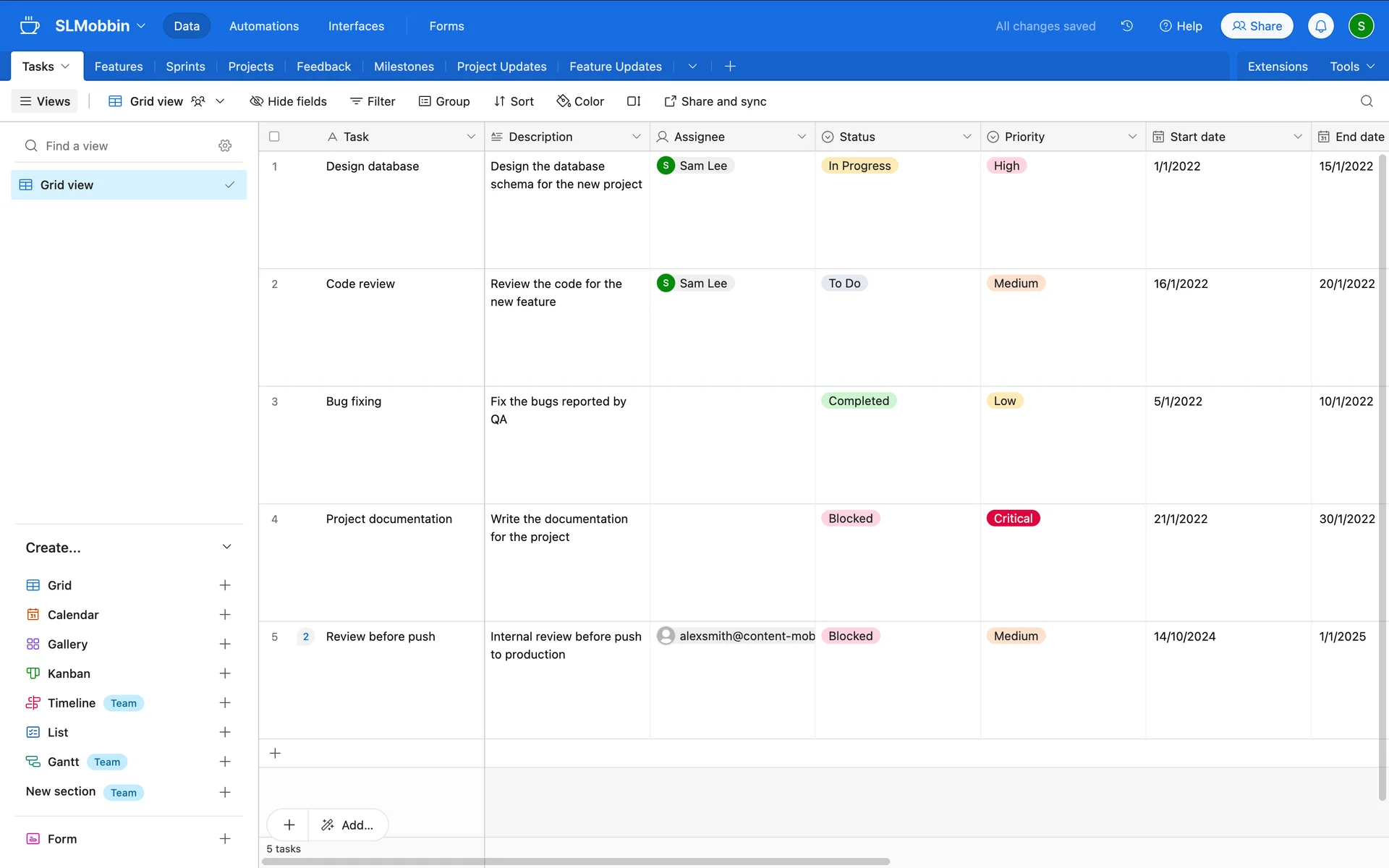Click the row height icon
The image size is (1389, 868).
pyautogui.click(x=633, y=101)
